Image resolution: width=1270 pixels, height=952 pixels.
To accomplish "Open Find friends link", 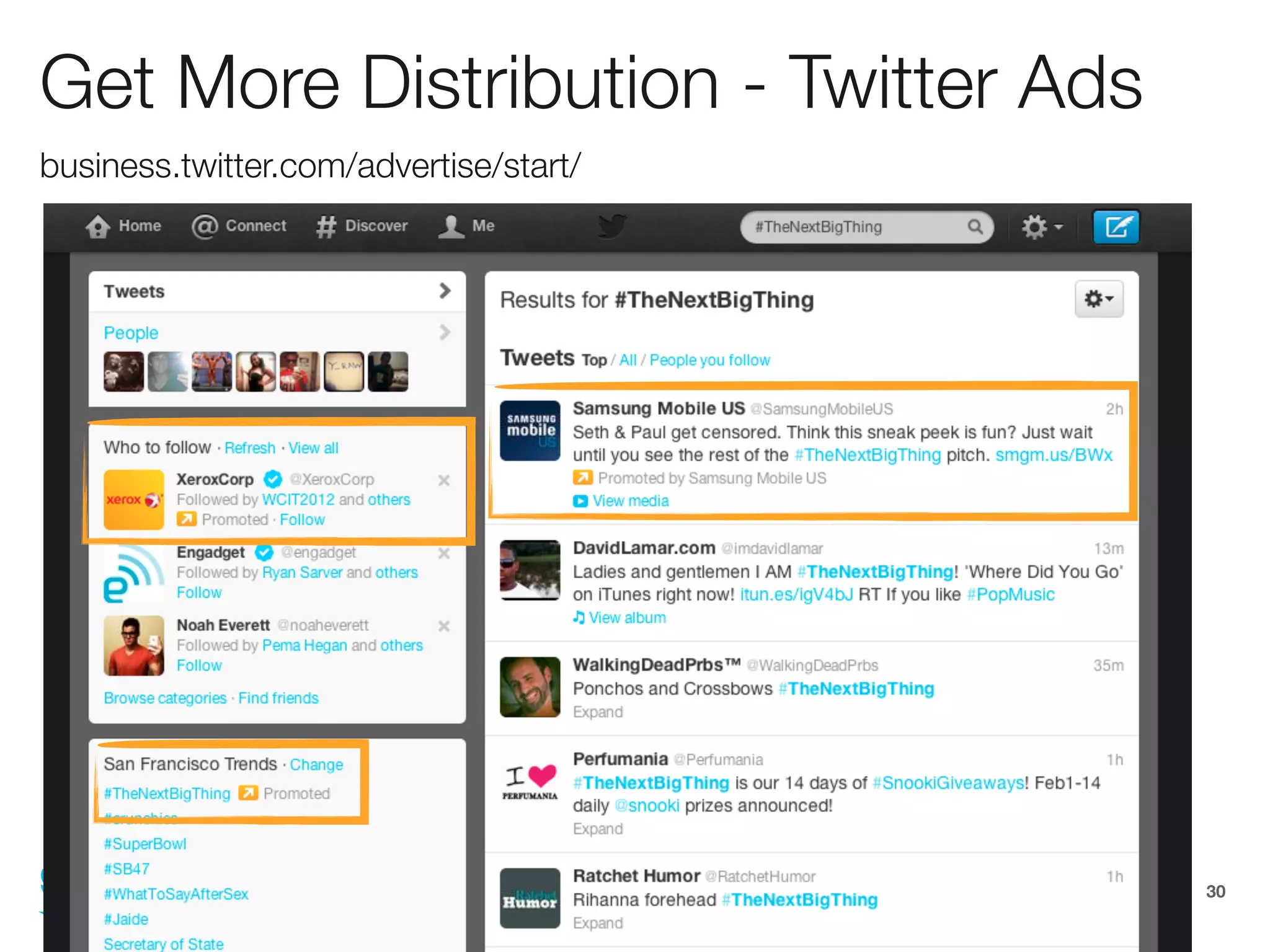I will click(x=278, y=698).
